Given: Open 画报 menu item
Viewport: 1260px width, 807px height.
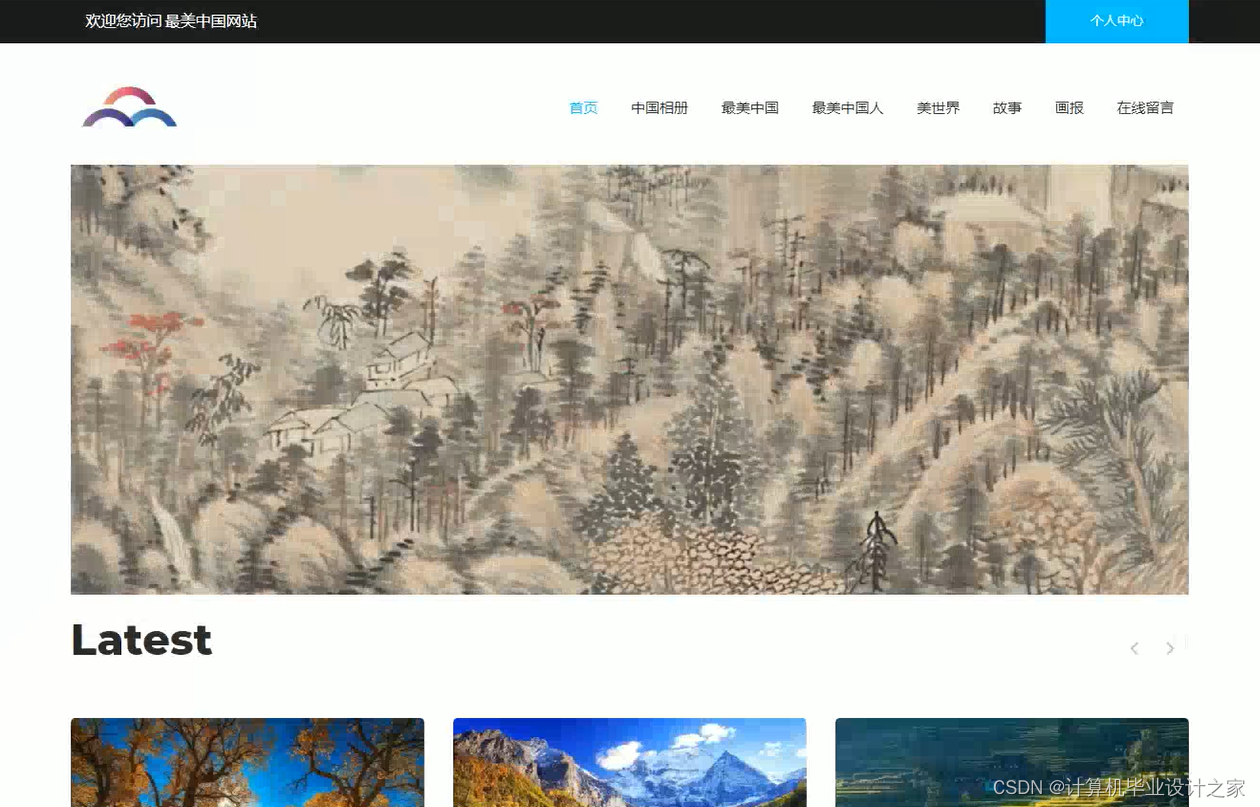Looking at the screenshot, I should (1070, 108).
